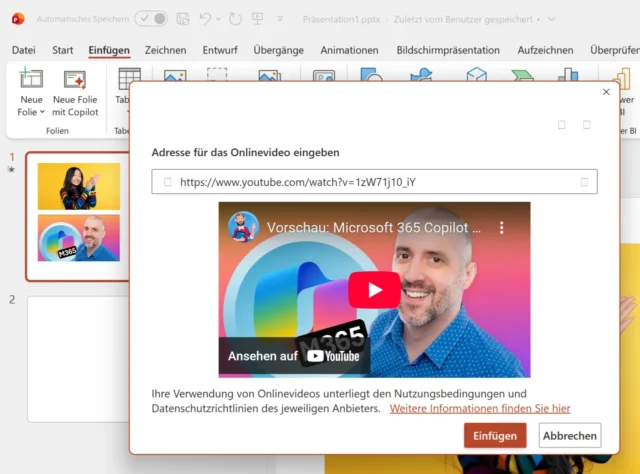Click the Cameo ribbon icon
The width and height of the screenshot is (640, 474).
(x=324, y=76)
